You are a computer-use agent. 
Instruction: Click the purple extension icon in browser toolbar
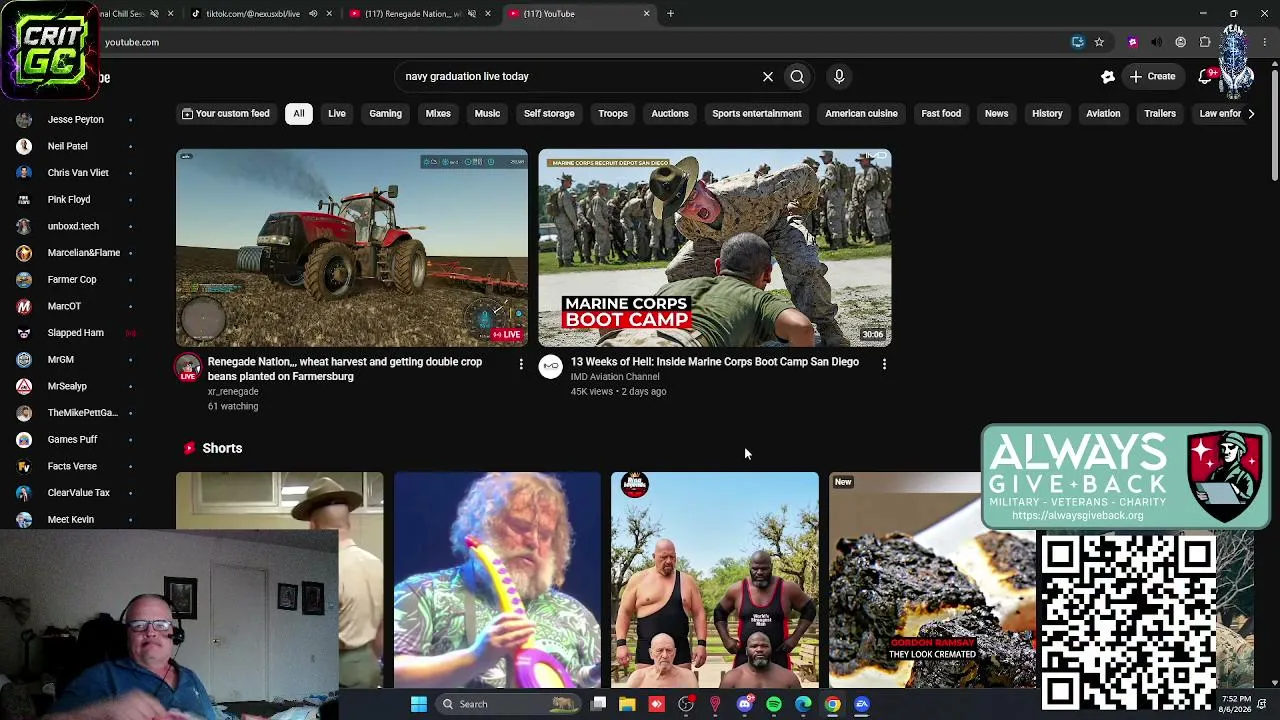1132,42
